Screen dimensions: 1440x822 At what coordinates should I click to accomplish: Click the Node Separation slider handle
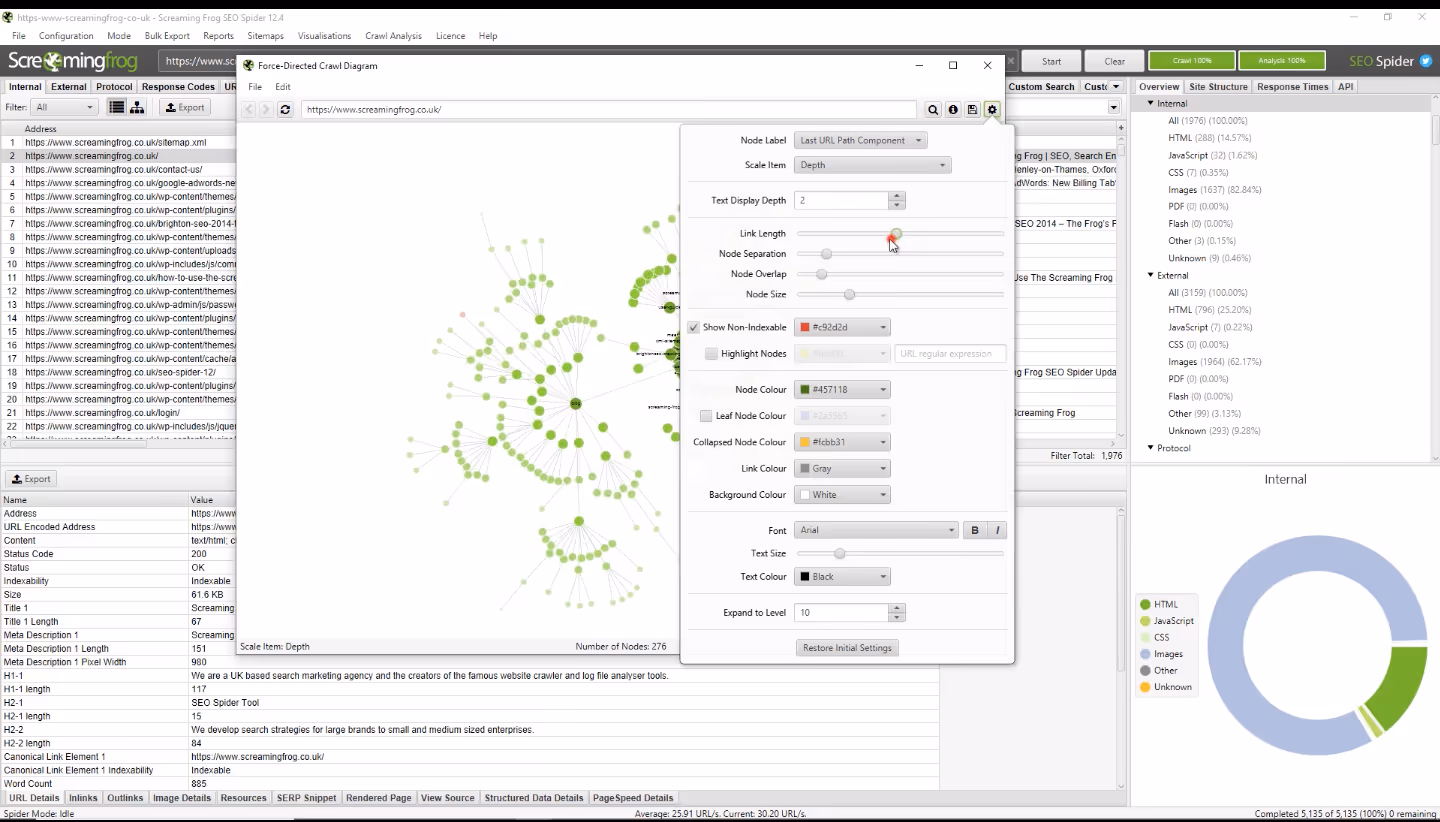point(826,254)
